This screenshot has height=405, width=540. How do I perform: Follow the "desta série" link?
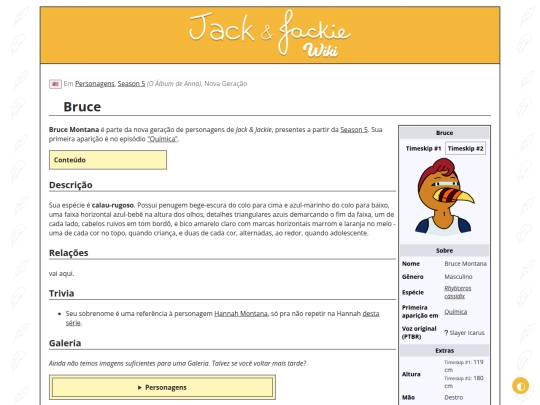(222, 318)
